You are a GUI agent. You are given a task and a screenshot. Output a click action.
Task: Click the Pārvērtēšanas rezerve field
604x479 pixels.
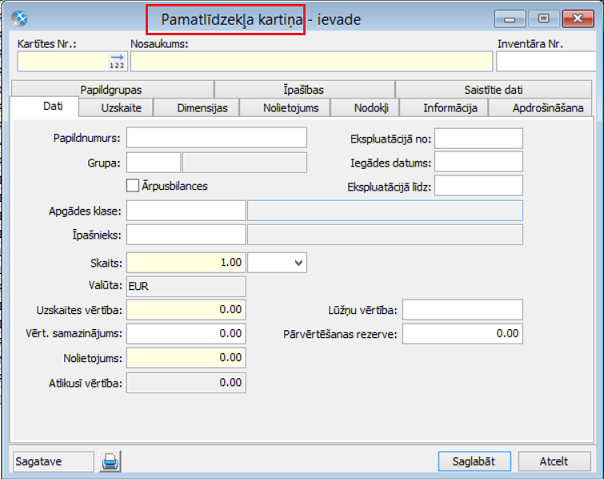pos(463,334)
